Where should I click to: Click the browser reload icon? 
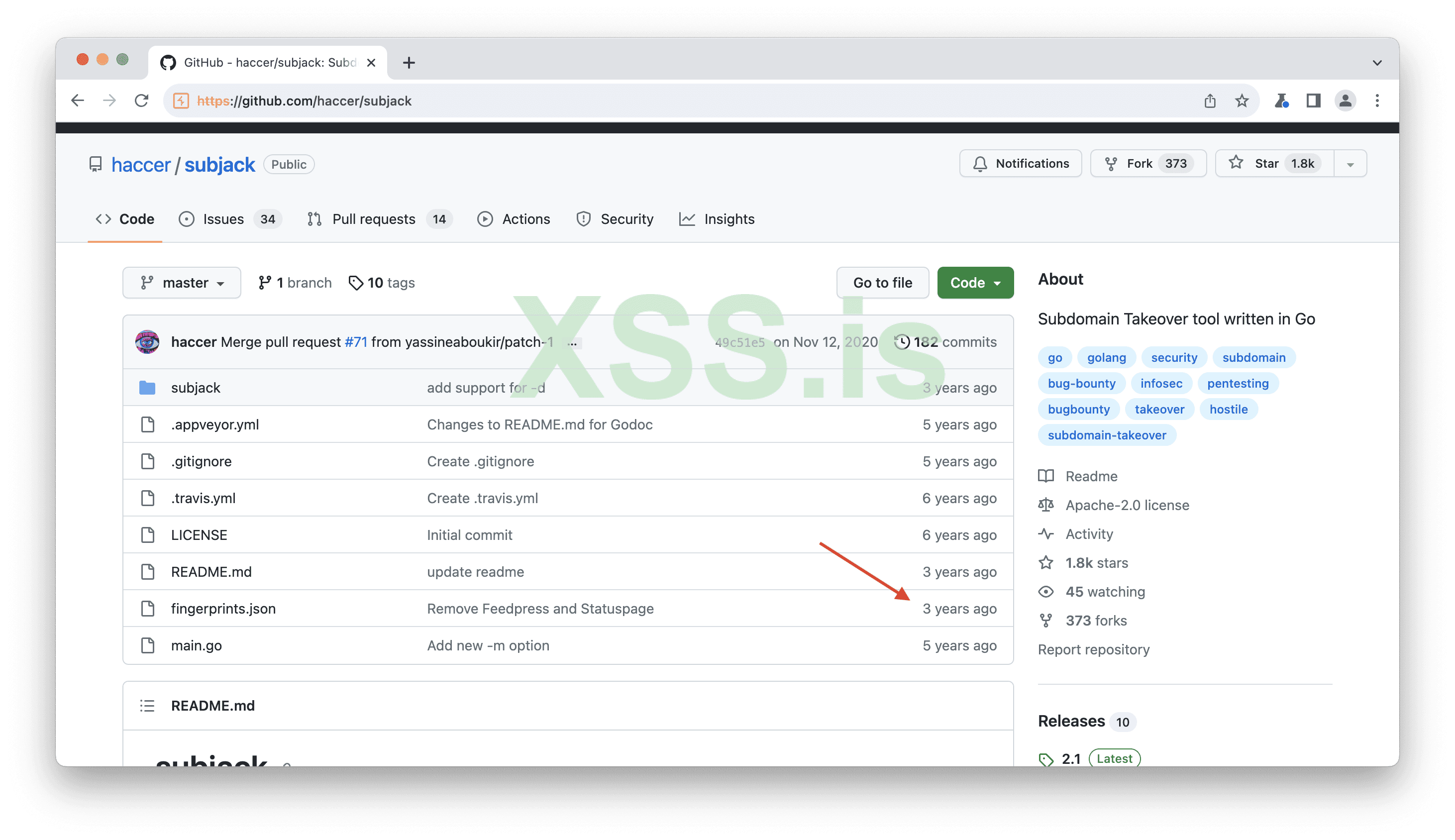[141, 101]
